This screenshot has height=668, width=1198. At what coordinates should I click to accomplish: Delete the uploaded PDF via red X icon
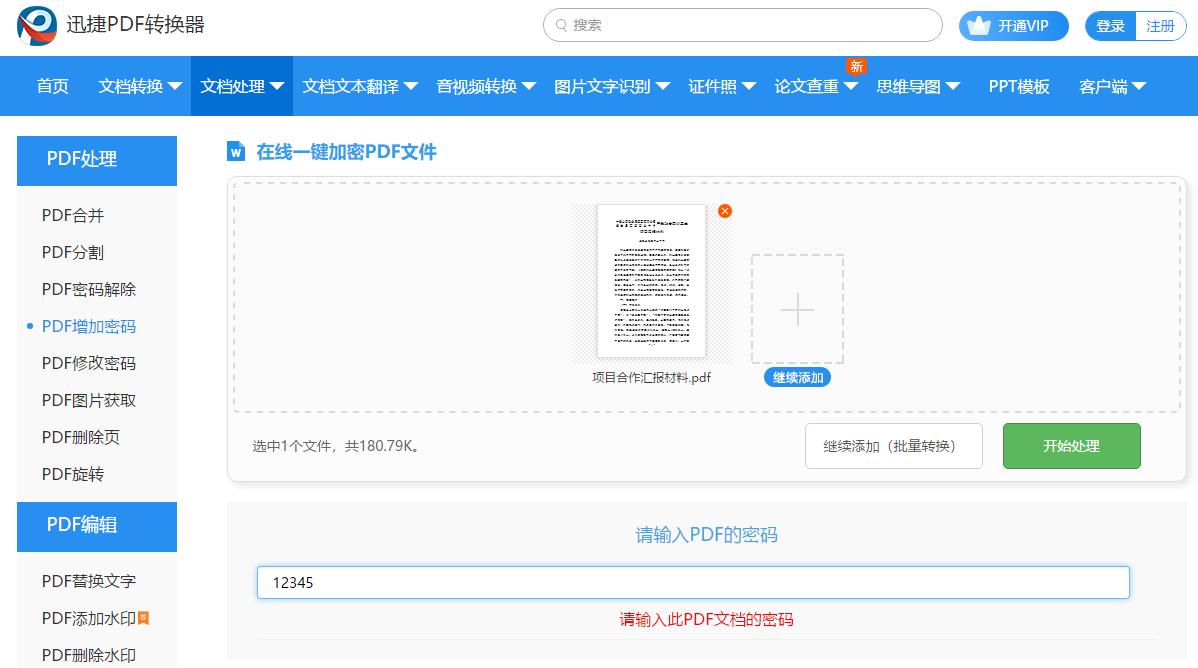point(724,211)
